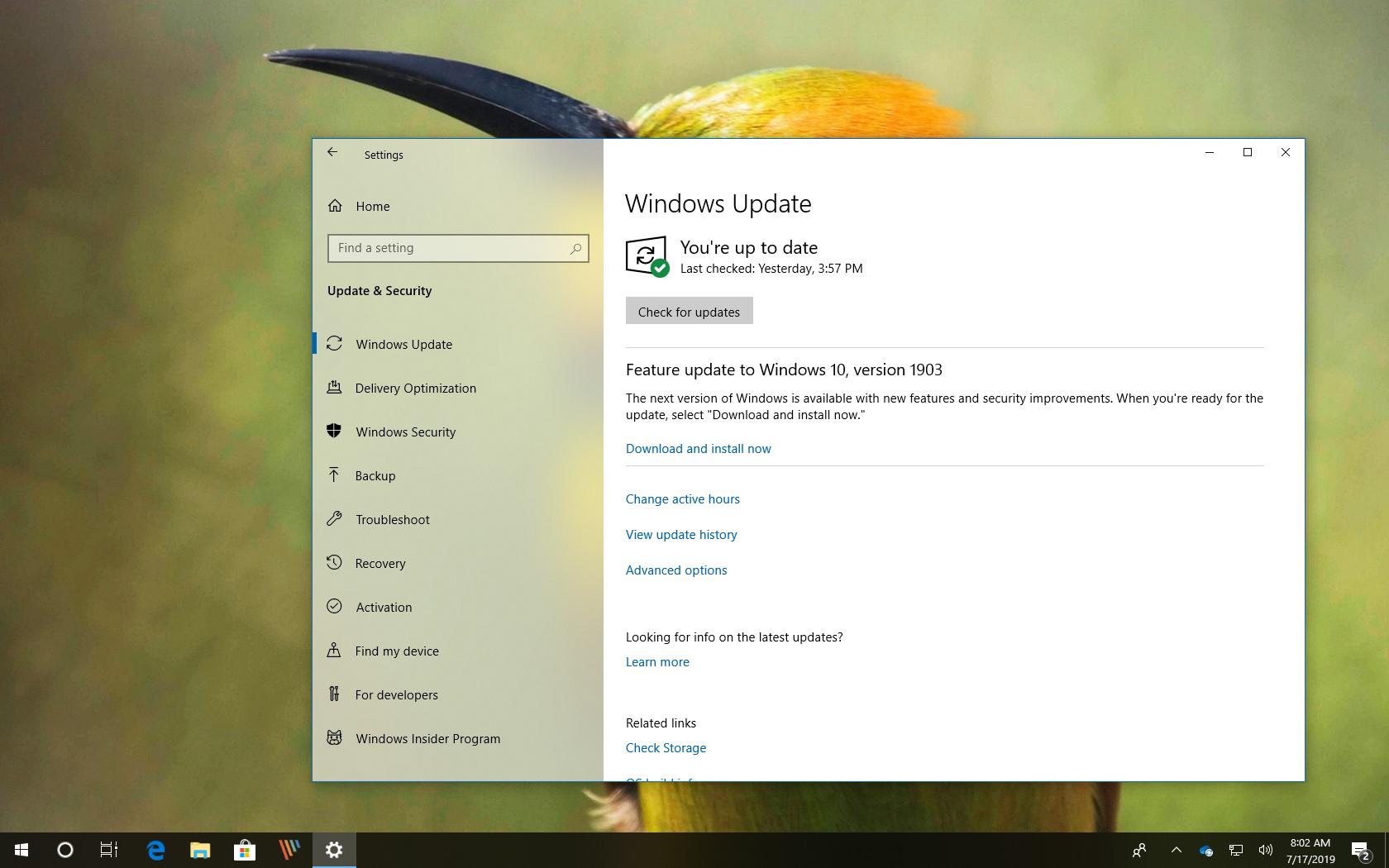Viewport: 1389px width, 868px height.
Task: Click the Windows Update sidebar sync icon
Action: [334, 344]
